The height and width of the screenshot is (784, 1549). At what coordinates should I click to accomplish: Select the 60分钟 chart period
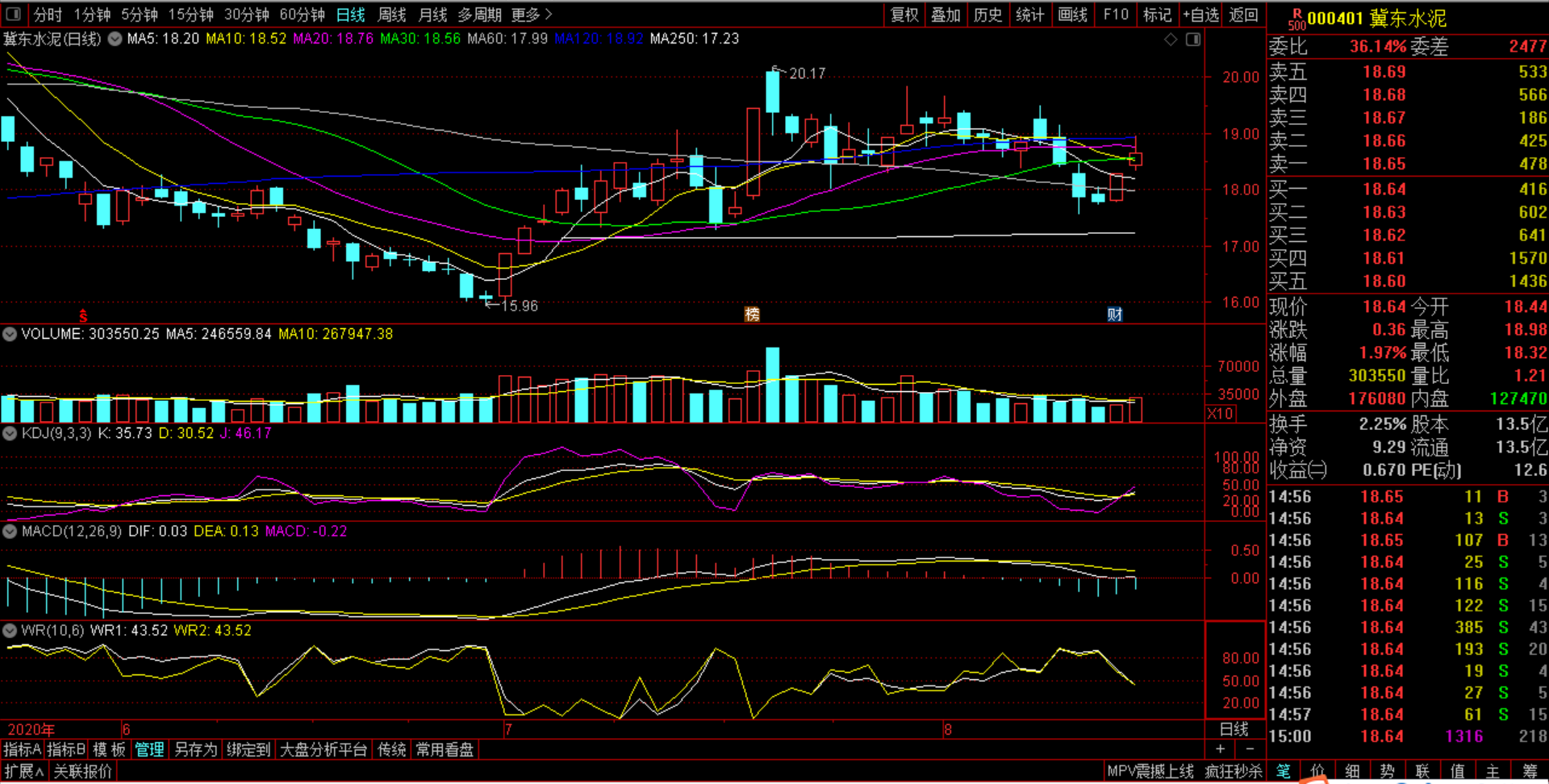point(302,15)
